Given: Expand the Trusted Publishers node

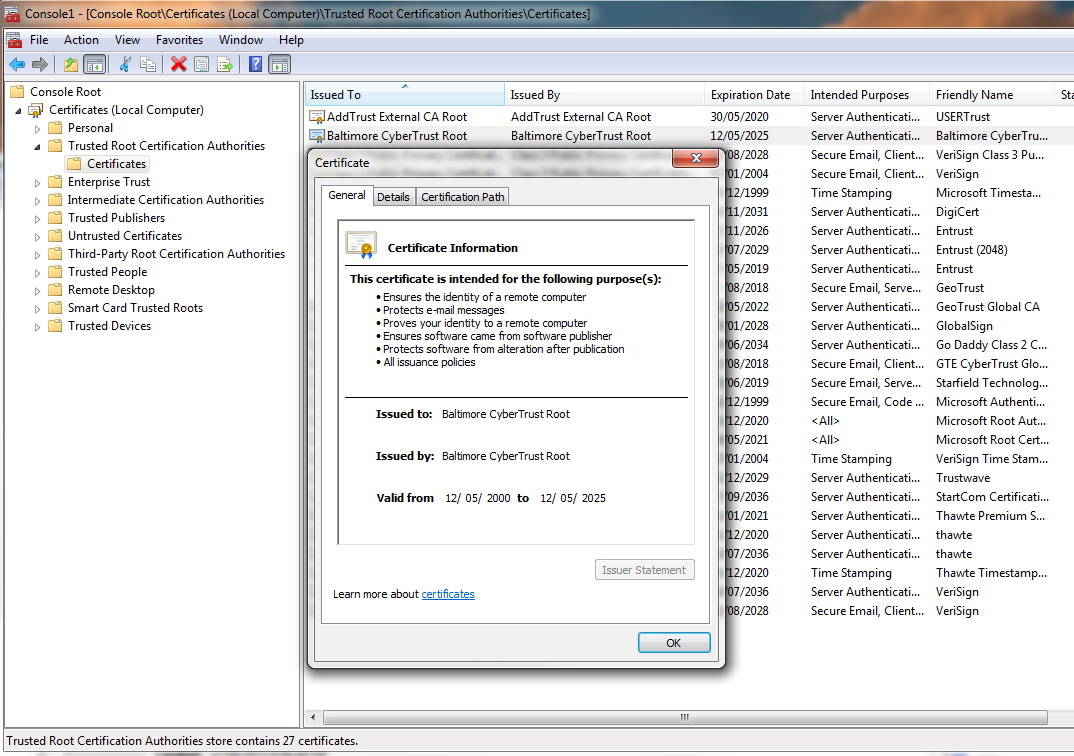Looking at the screenshot, I should point(38,218).
